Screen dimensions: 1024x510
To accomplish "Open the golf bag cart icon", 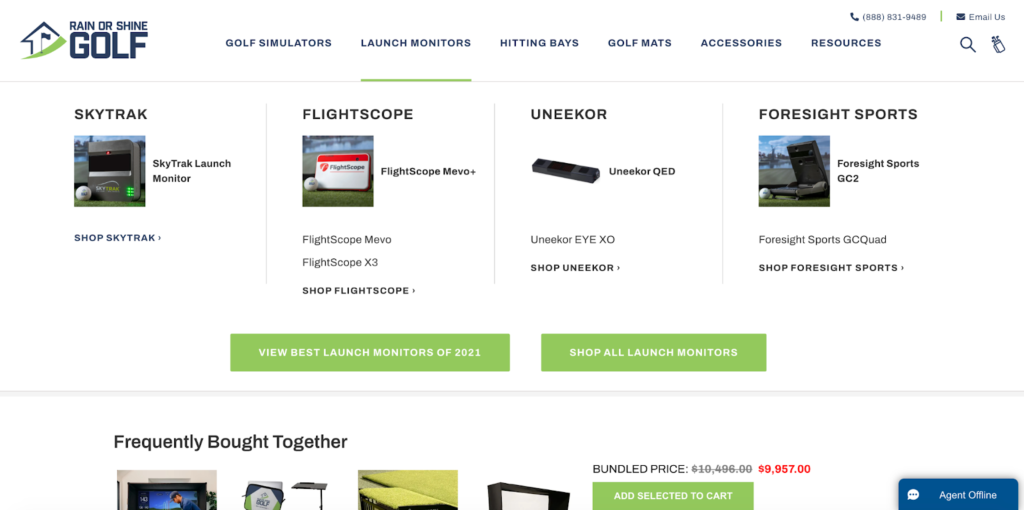I will [x=998, y=44].
